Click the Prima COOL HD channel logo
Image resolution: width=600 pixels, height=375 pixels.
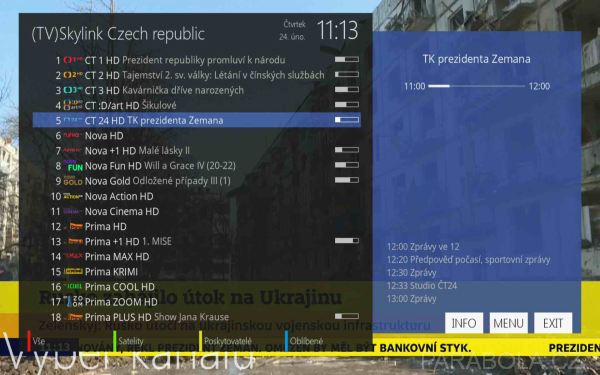[x=73, y=286]
